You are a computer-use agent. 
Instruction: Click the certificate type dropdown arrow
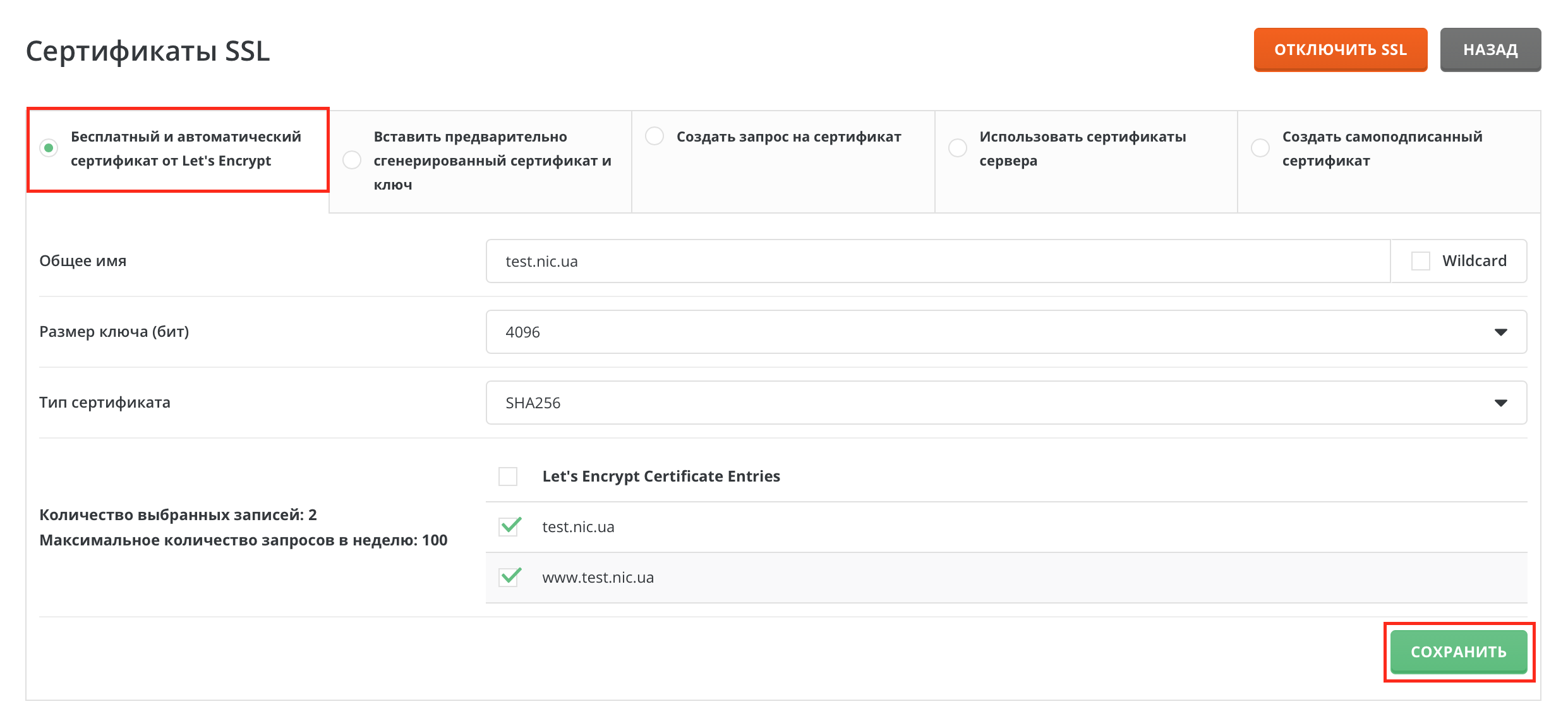click(x=1501, y=403)
